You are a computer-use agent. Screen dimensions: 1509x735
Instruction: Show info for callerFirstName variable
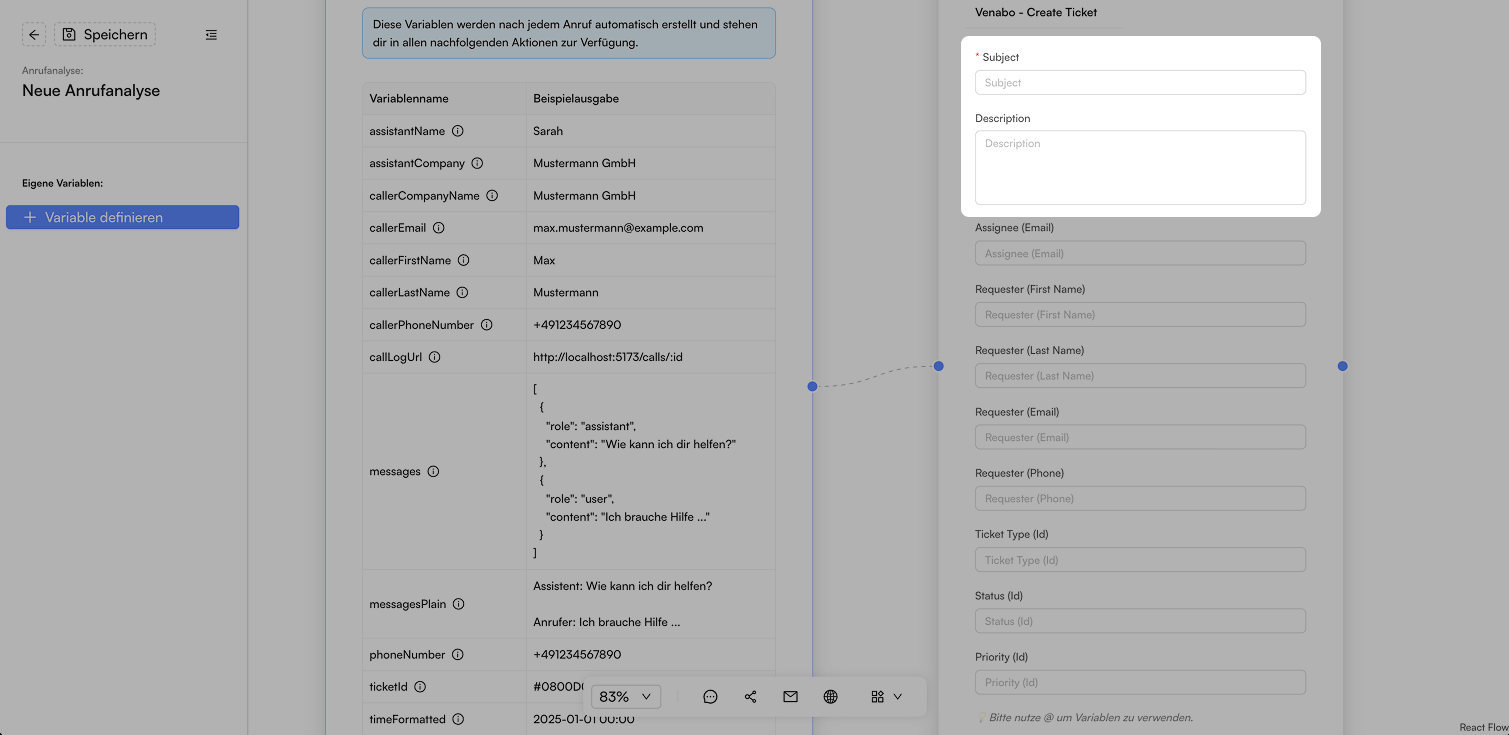click(463, 260)
